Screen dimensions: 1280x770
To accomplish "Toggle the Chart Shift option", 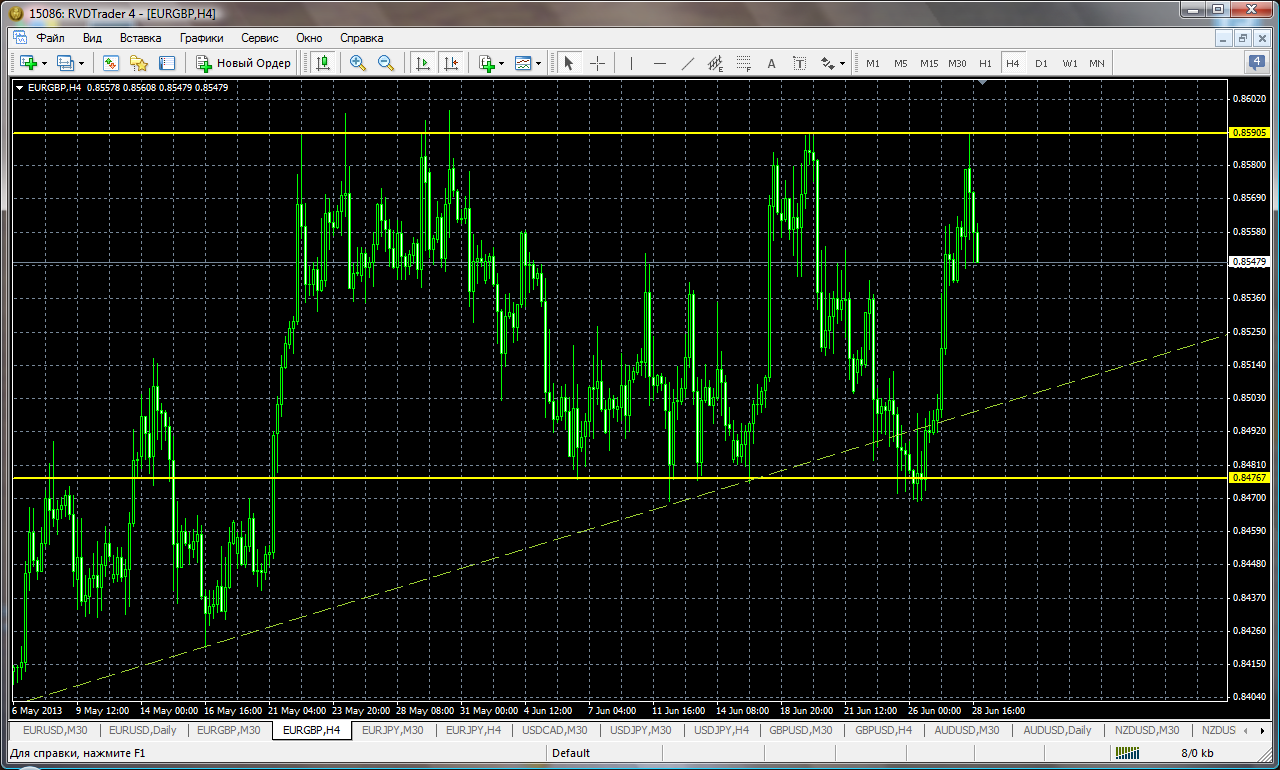I will point(451,63).
